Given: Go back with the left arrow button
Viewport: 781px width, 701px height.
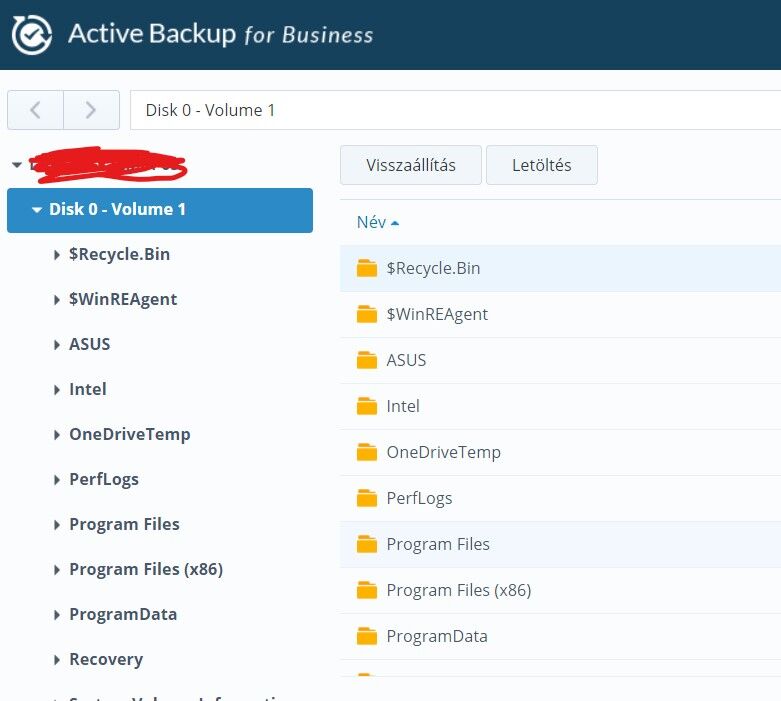Looking at the screenshot, I should [x=35, y=110].
